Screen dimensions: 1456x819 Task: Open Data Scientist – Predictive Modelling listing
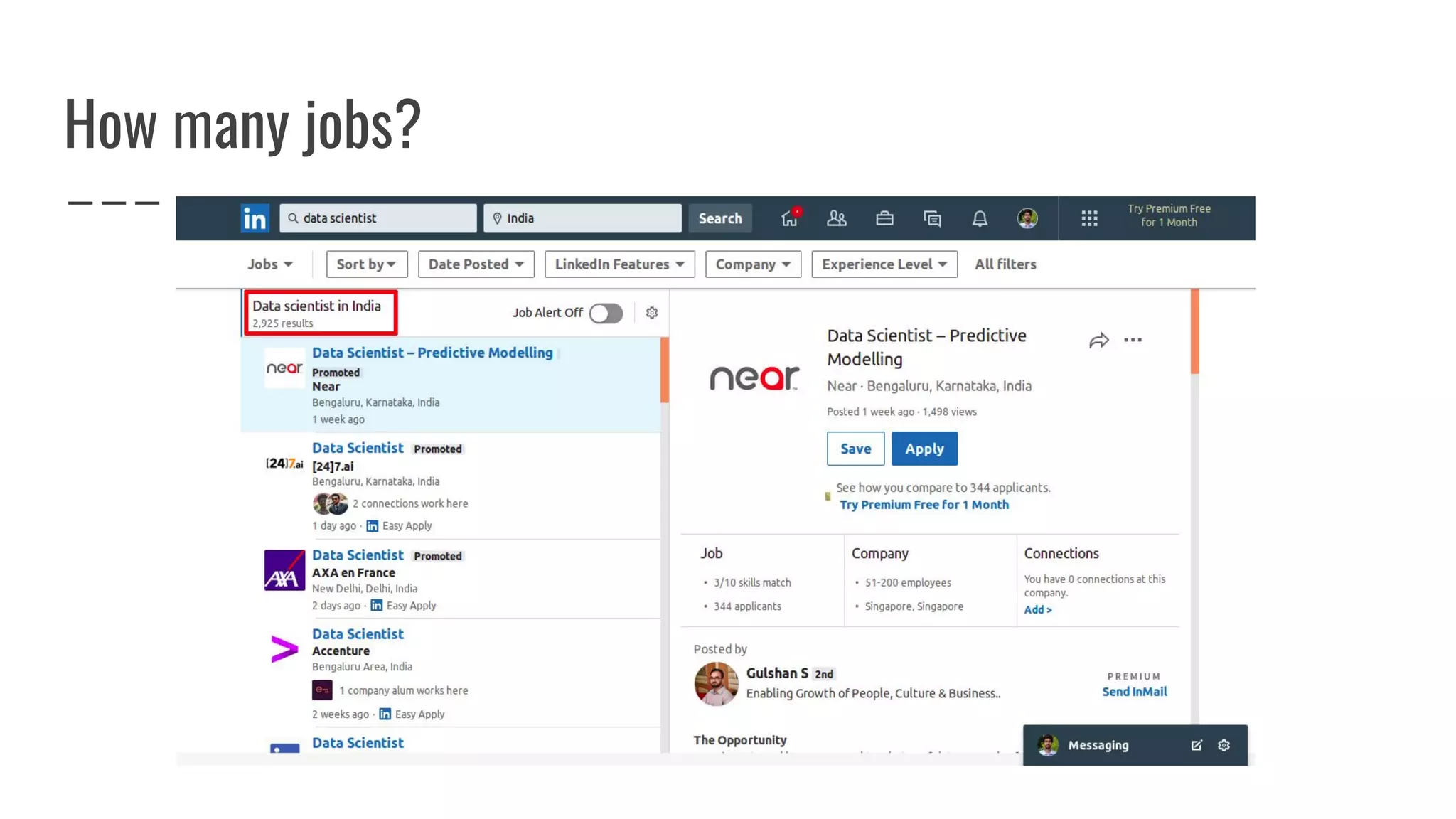[x=432, y=353]
